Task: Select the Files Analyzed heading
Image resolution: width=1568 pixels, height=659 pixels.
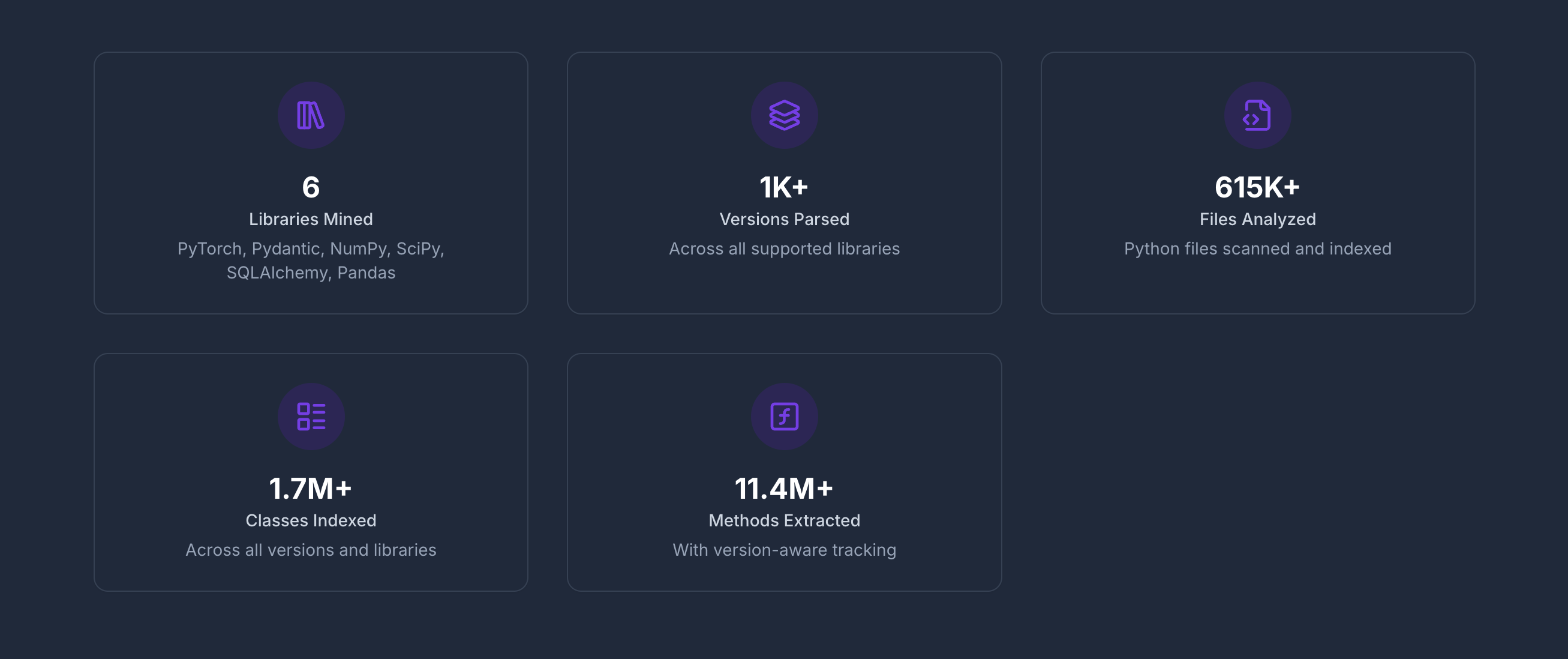Action: [x=1257, y=219]
